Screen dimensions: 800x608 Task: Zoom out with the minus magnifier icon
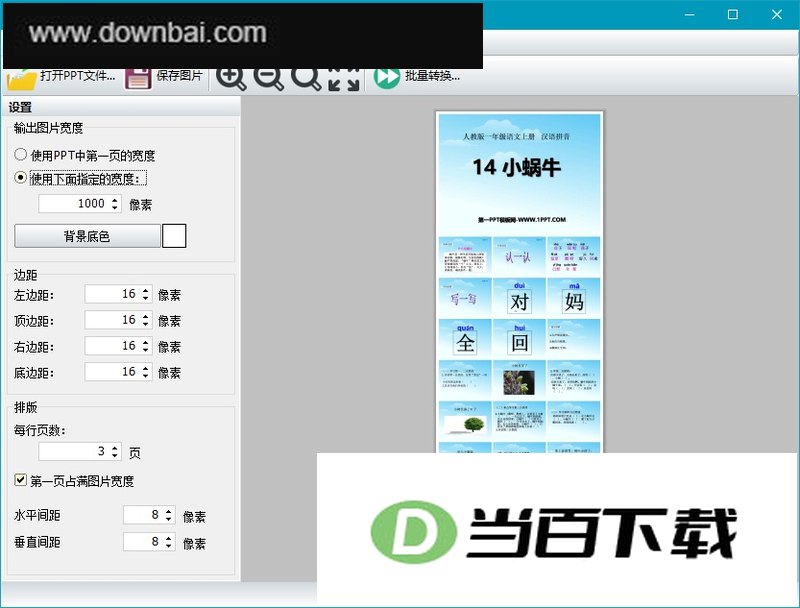[x=268, y=79]
